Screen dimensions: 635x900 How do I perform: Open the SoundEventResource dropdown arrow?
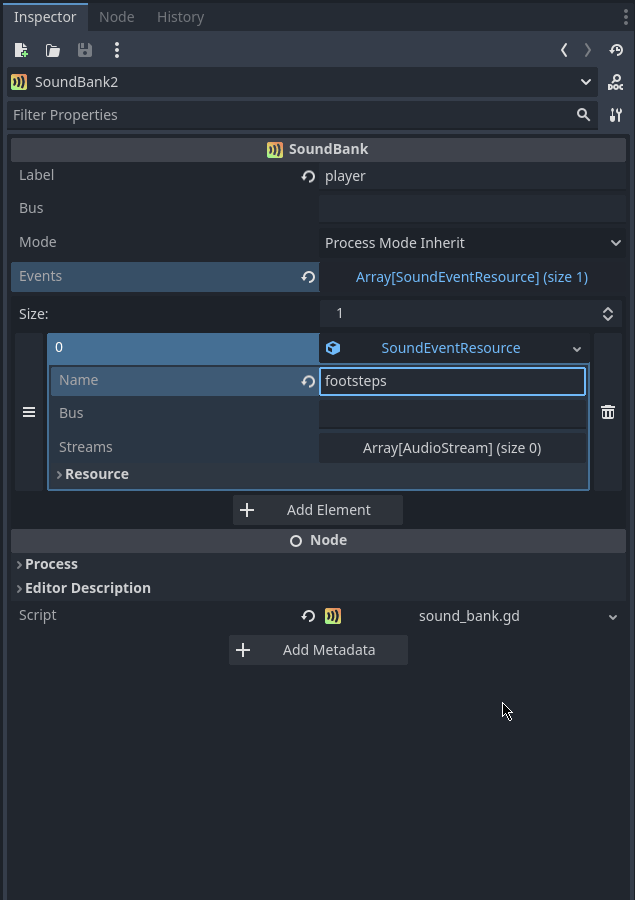pos(577,349)
